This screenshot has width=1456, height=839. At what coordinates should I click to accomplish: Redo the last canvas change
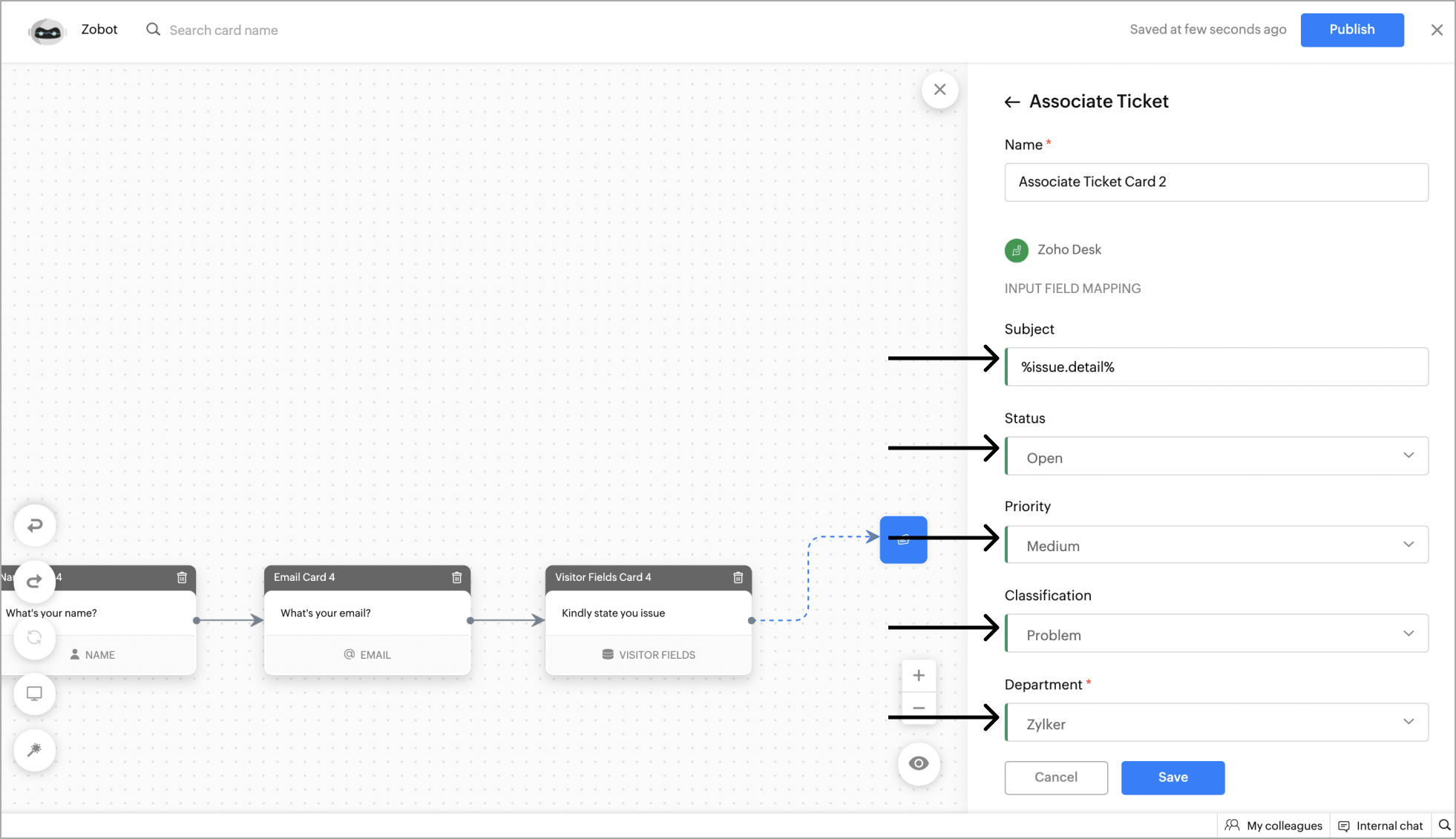pos(34,582)
